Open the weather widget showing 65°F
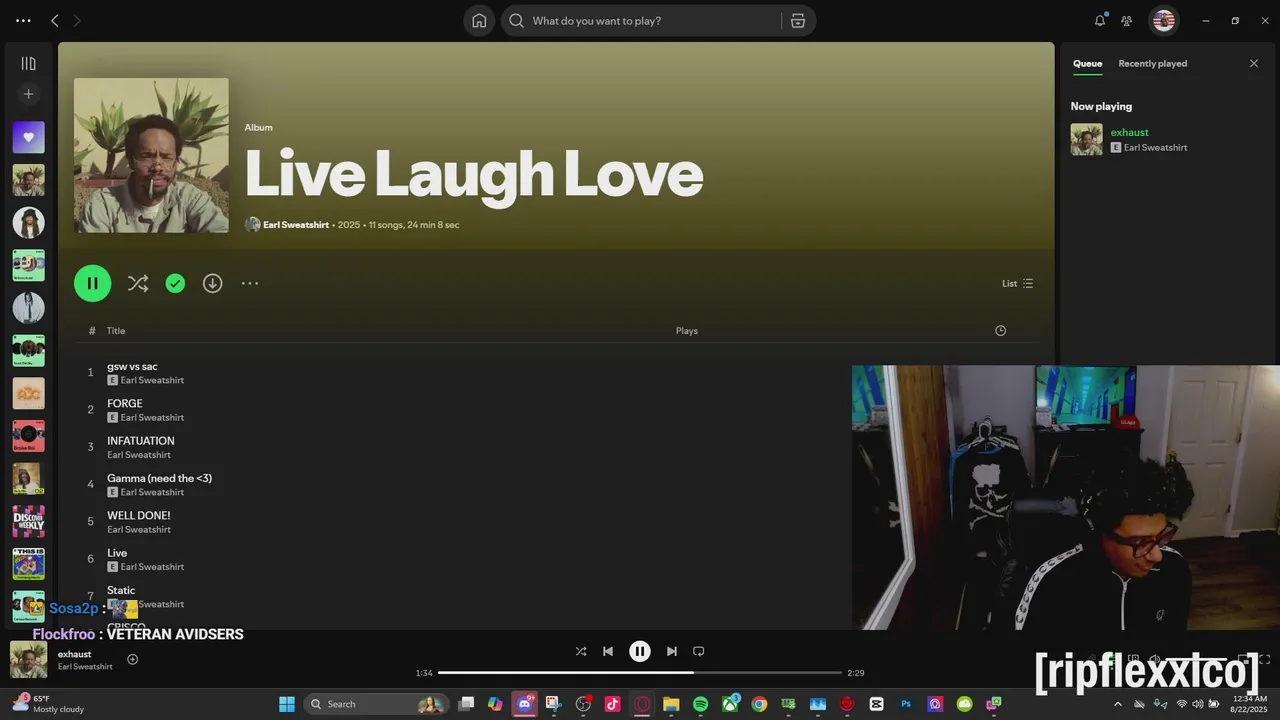 48,704
